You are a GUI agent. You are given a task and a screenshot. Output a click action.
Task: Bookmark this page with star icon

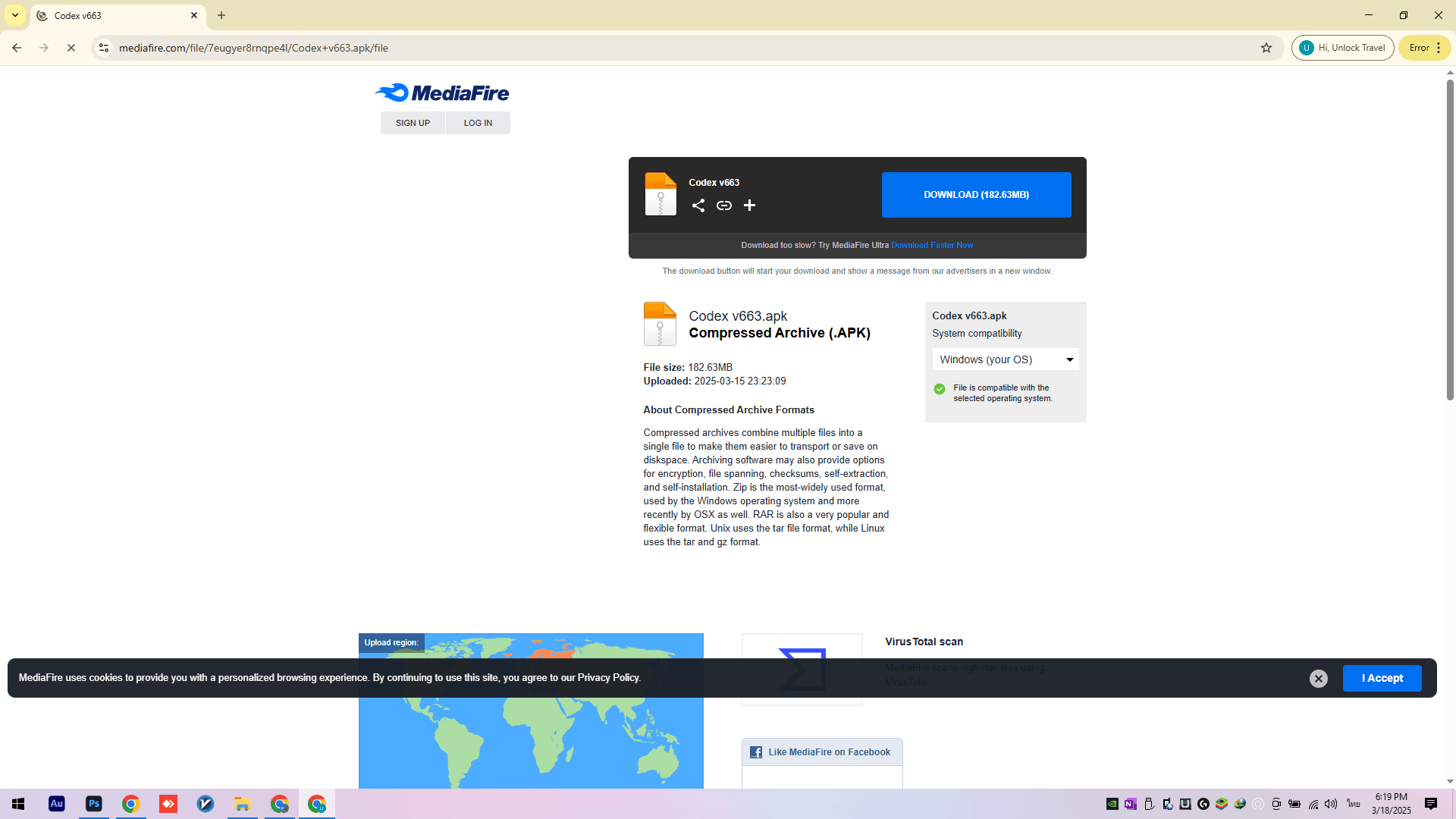1266,48
